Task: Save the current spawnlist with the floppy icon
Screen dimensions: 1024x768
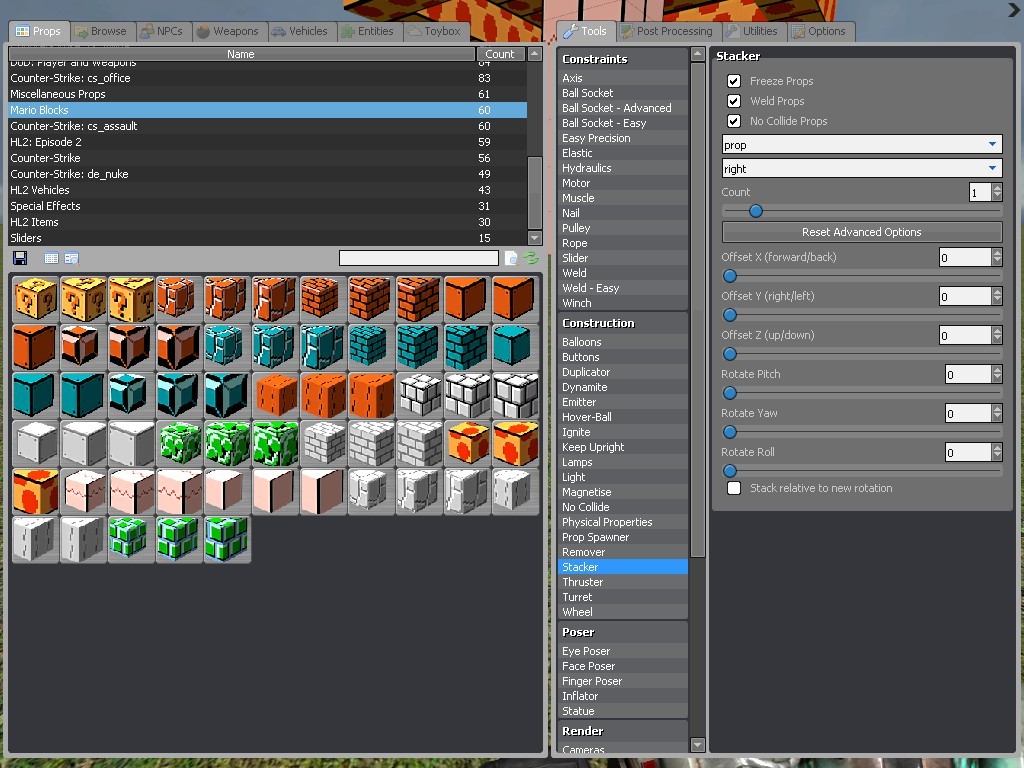Action: click(x=19, y=258)
